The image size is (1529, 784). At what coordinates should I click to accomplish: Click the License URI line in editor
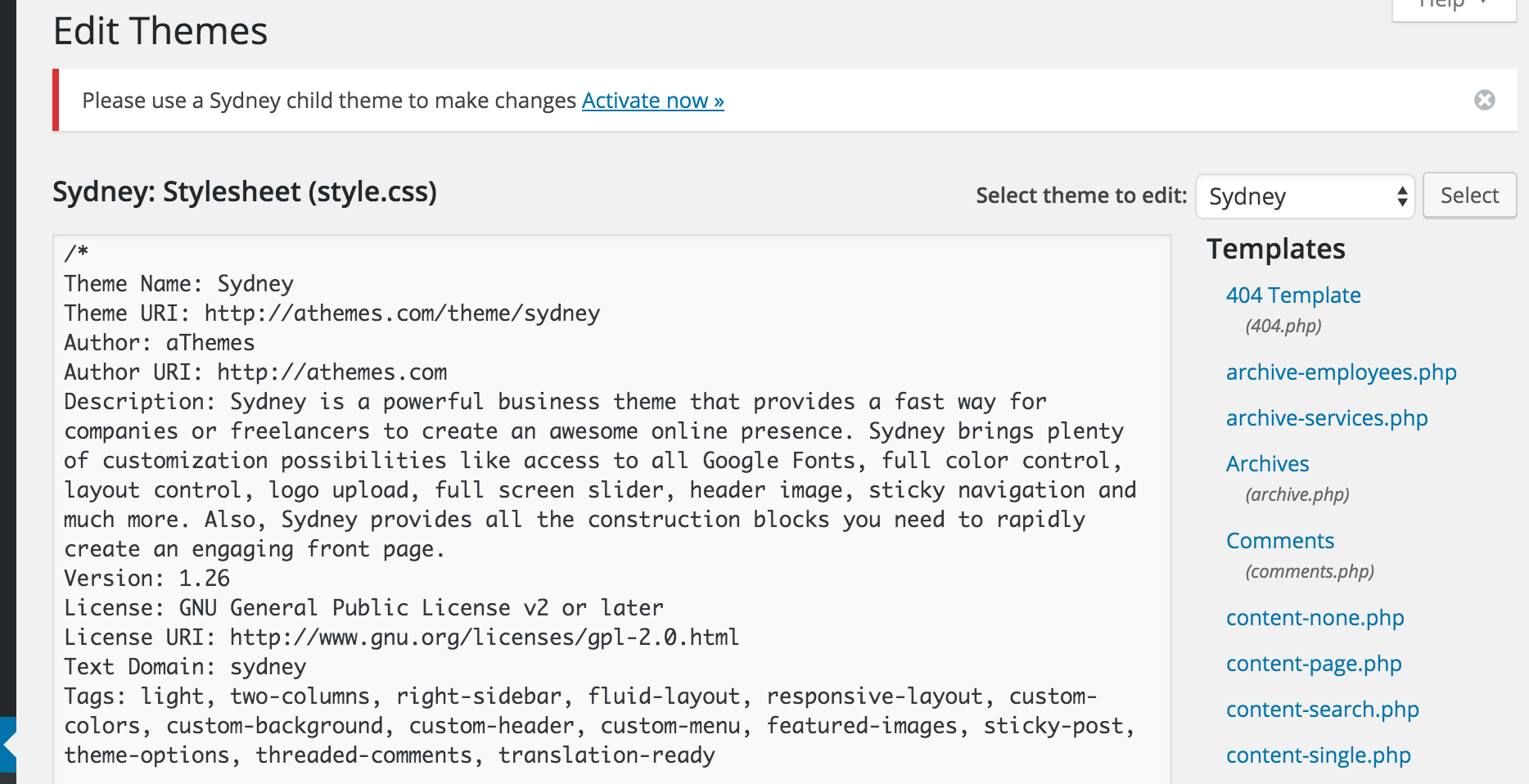pyautogui.click(x=401, y=638)
